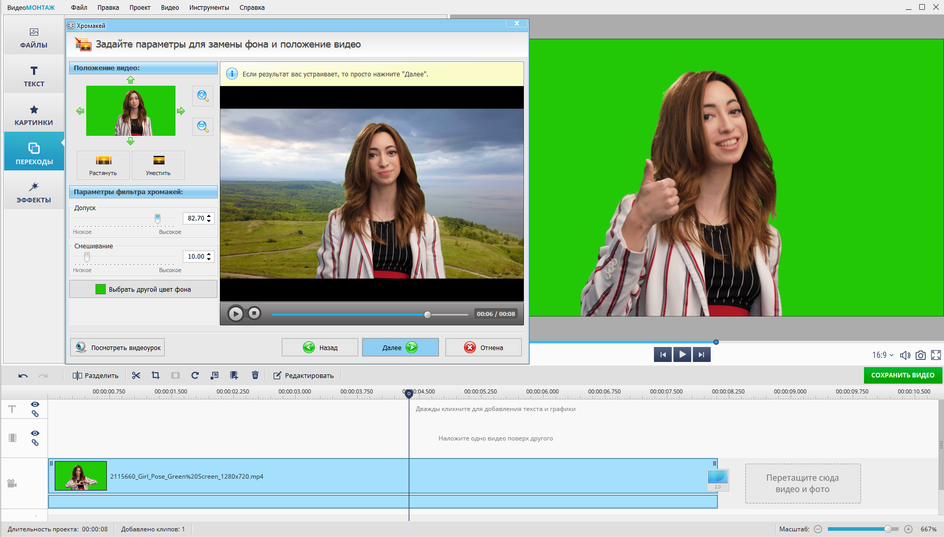Decrease the Смешивание value with the spinner arrow
Viewport: 944px width, 537px height.
(x=209, y=259)
